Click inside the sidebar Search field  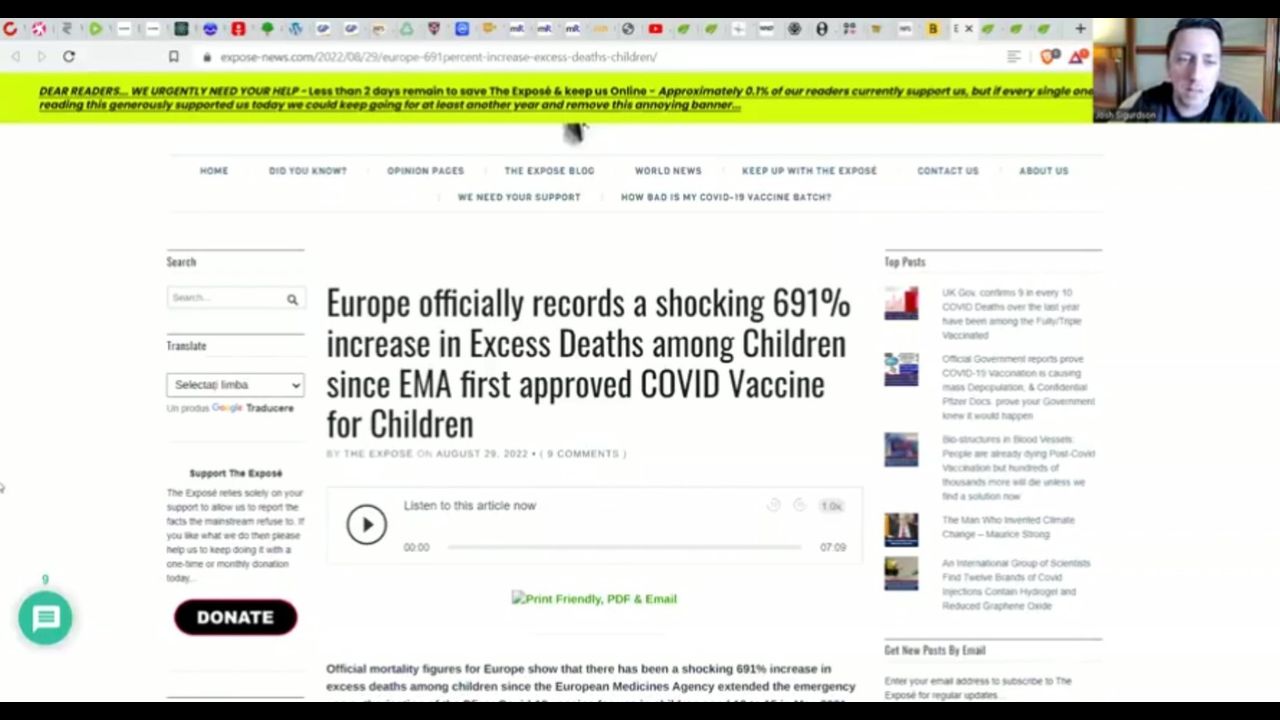tap(225, 298)
